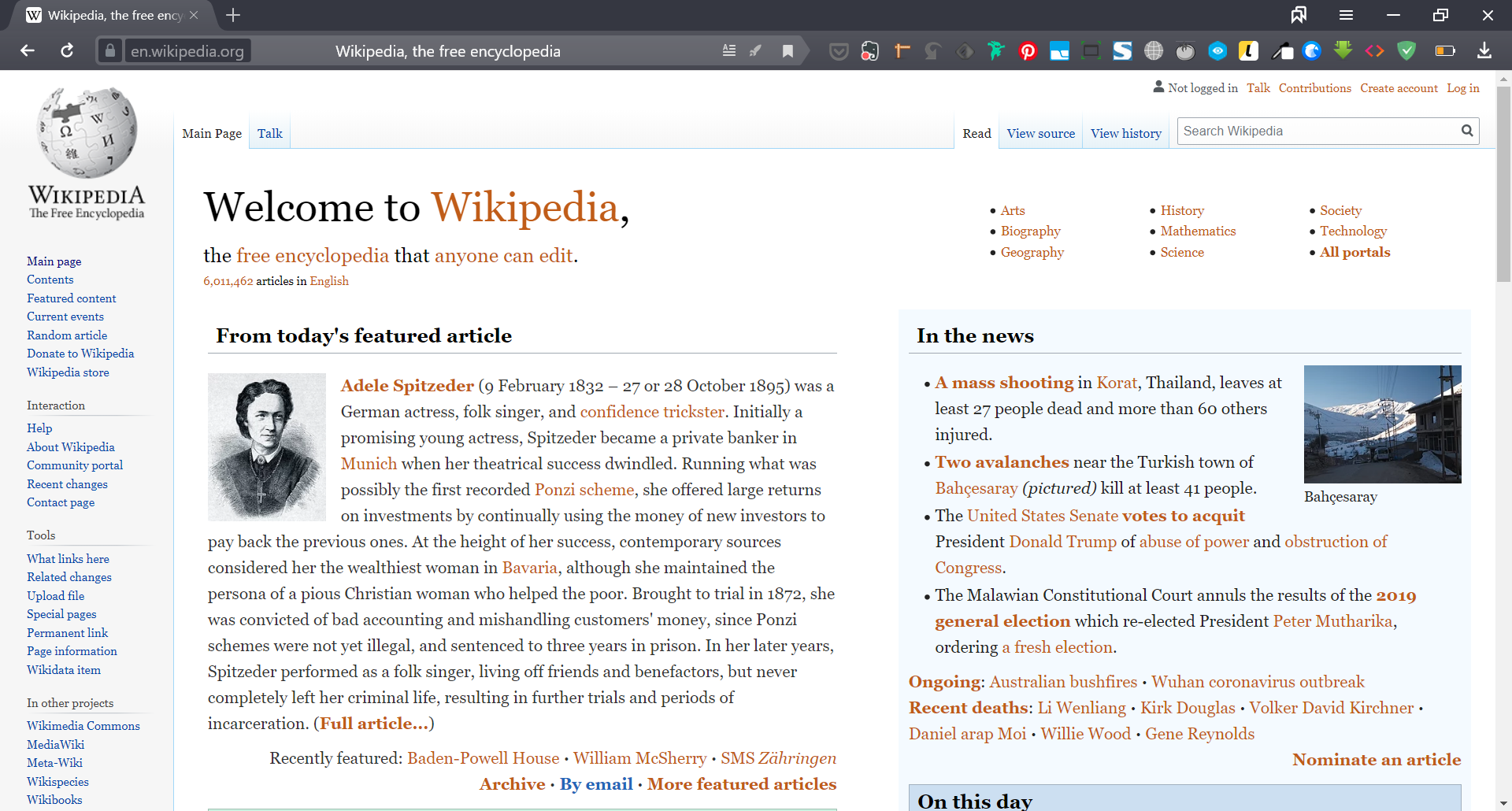Bookmark this page using the address bar bookmark icon
1512x811 pixels.
787,51
